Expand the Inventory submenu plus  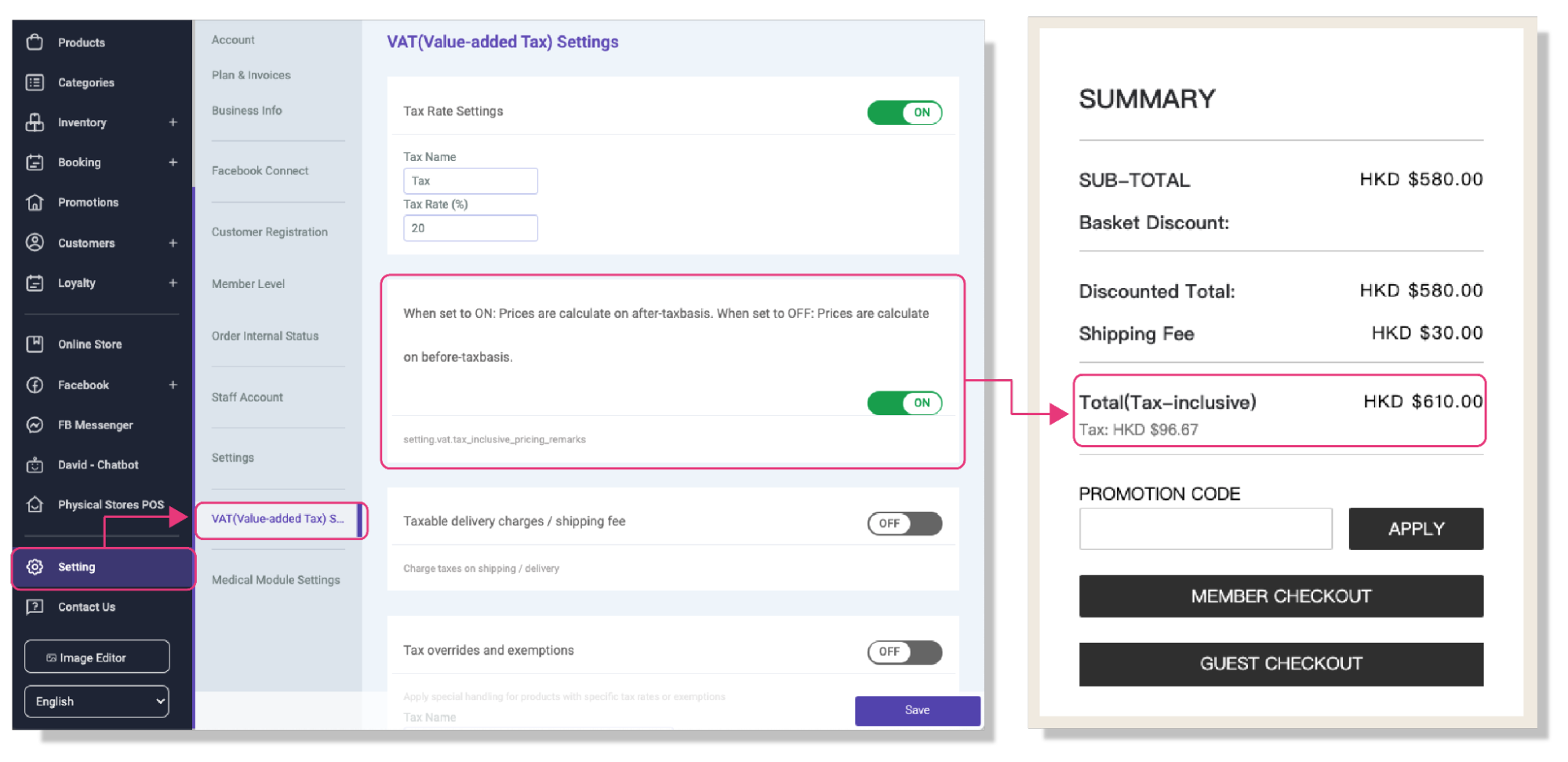click(x=173, y=122)
